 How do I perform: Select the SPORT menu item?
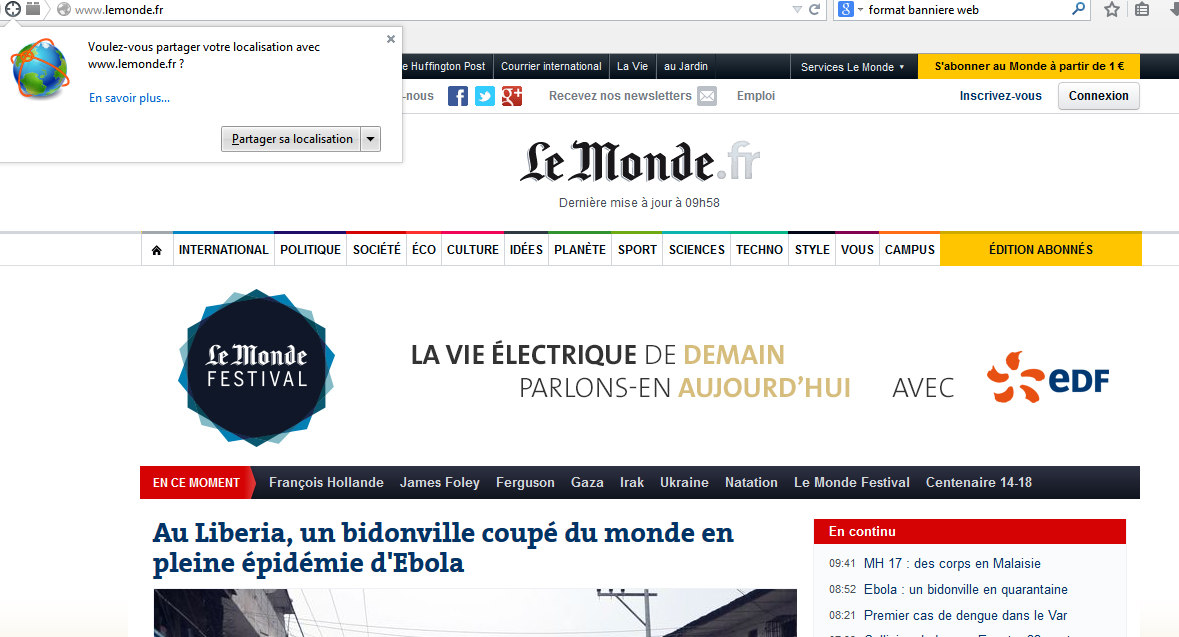pyautogui.click(x=638, y=250)
